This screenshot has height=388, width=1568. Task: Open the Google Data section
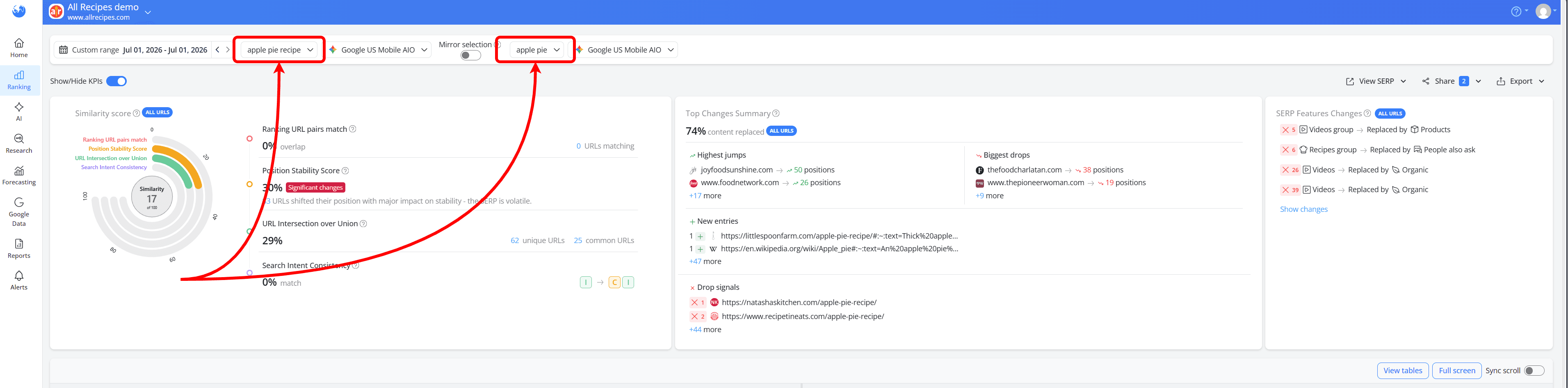pos(19,211)
